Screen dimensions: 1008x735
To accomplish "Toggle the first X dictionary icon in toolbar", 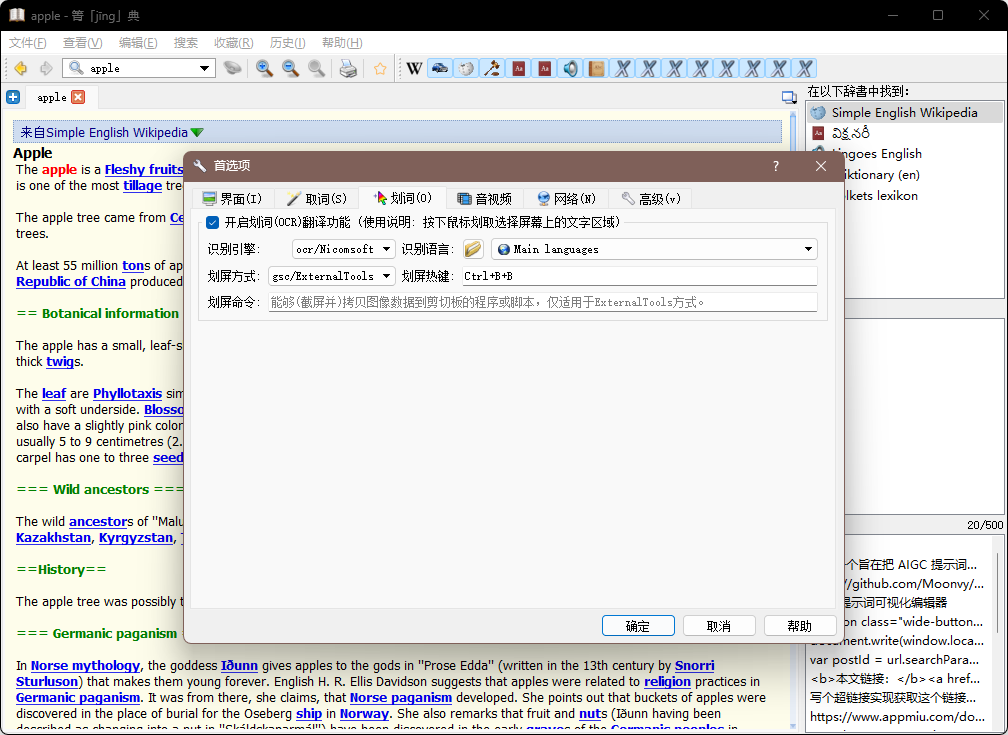I will point(622,68).
